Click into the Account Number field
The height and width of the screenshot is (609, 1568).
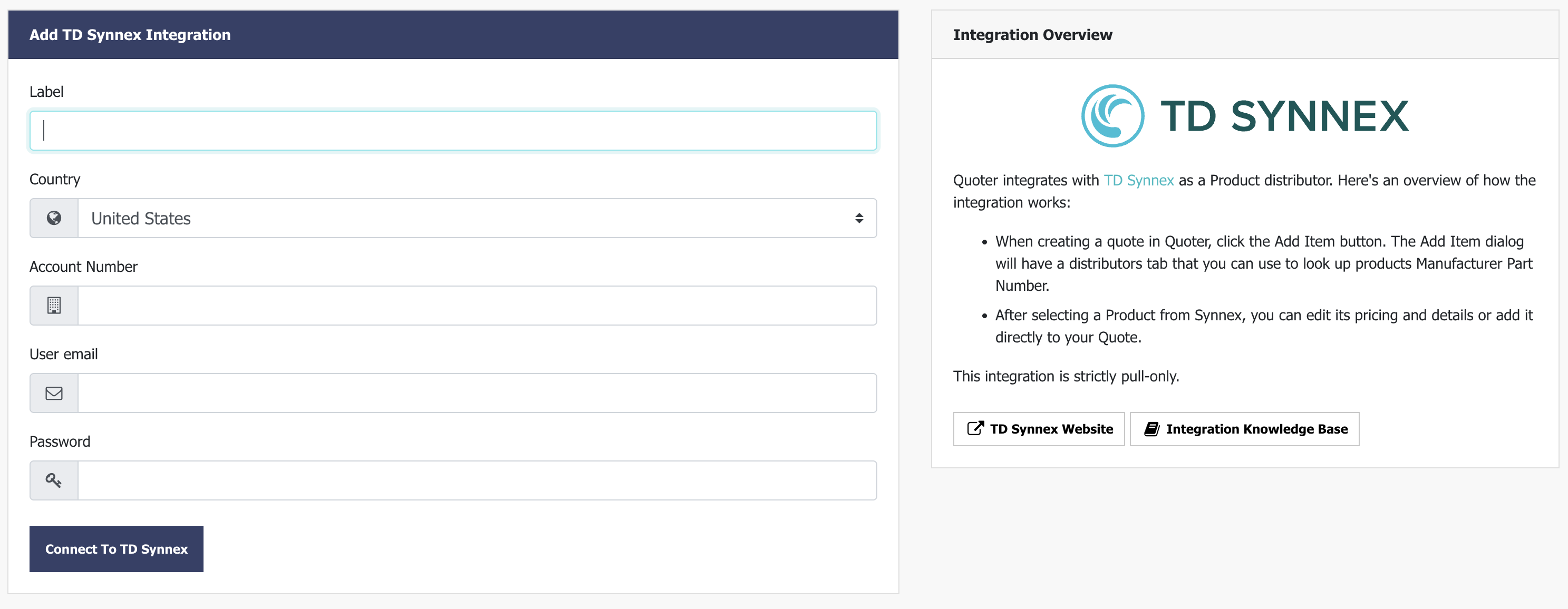[477, 306]
